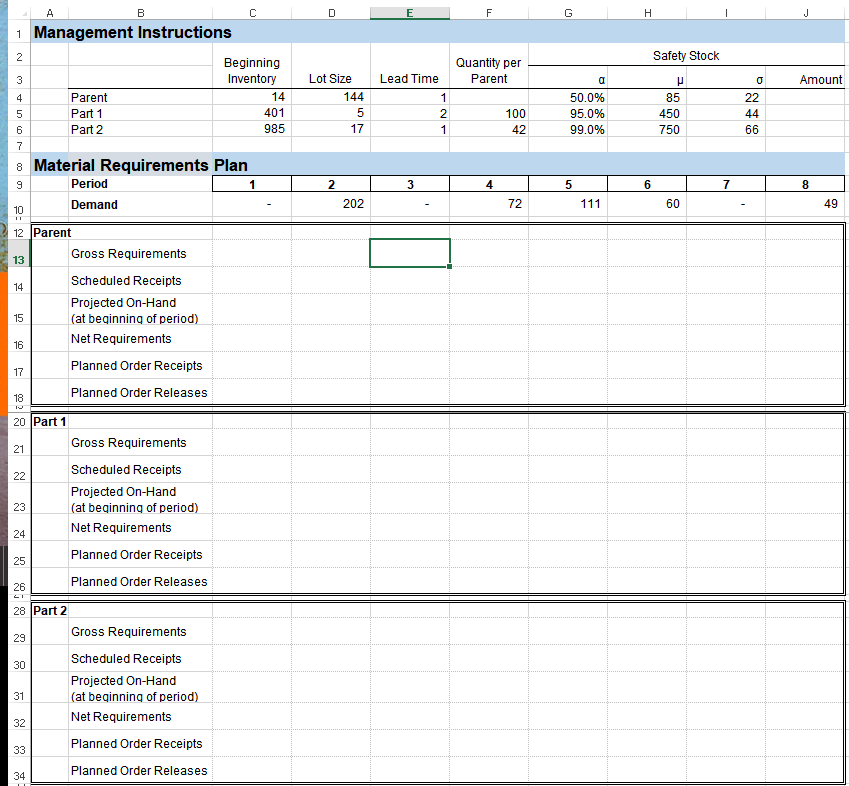Click Part 1 Lead Time value 2
This screenshot has height=786, width=849.
pos(409,113)
